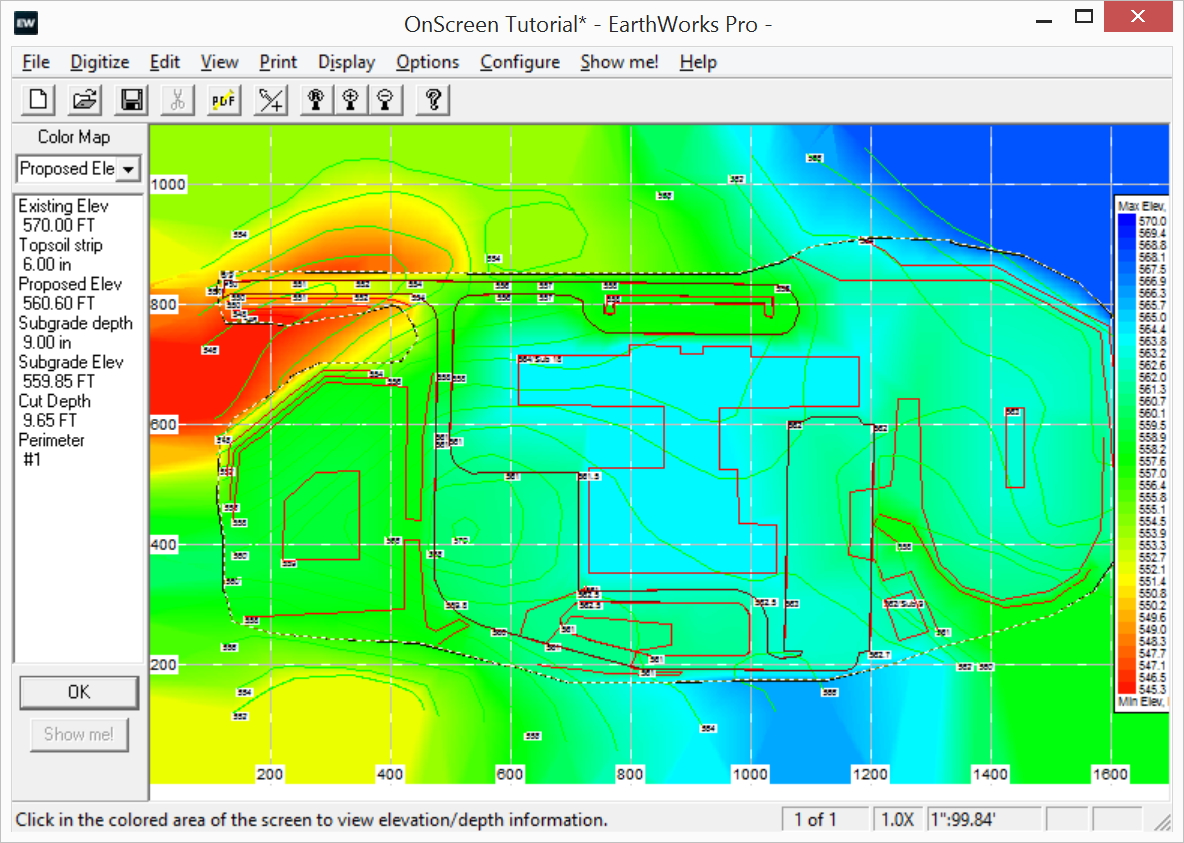Open a file using the folder icon
The width and height of the screenshot is (1184, 843).
click(x=85, y=100)
